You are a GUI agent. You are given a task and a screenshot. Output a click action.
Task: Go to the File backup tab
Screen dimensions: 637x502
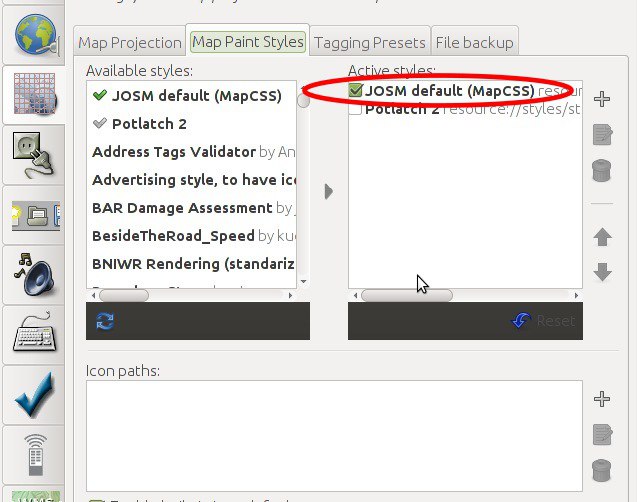pos(474,43)
